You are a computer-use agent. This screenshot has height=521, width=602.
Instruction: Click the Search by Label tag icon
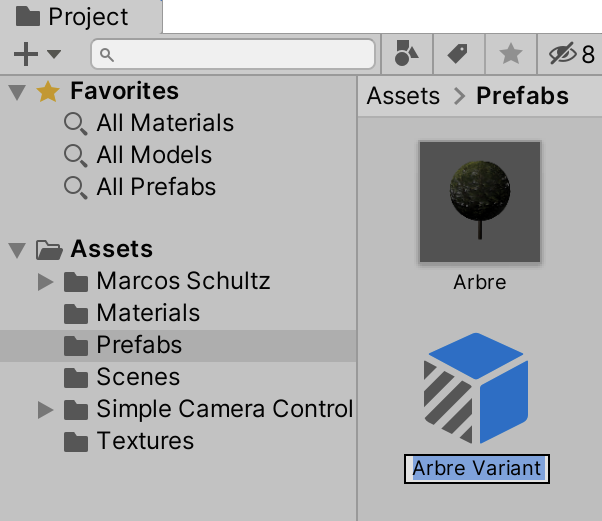458,54
